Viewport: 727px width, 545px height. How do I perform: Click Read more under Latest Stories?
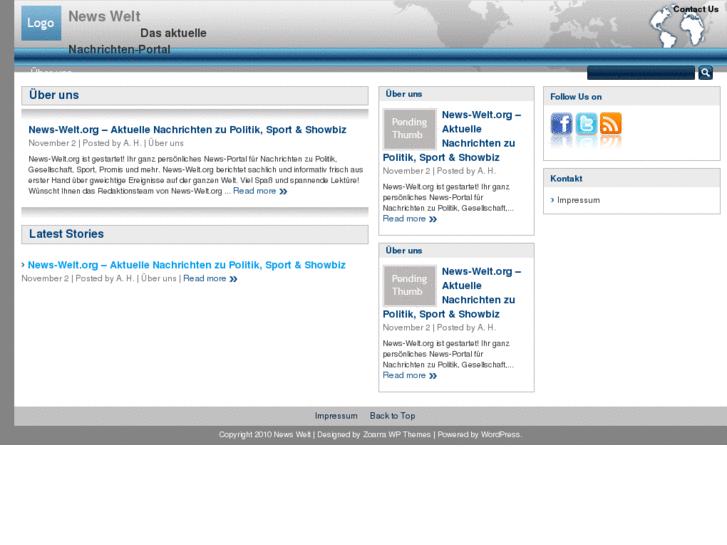[x=210, y=278]
